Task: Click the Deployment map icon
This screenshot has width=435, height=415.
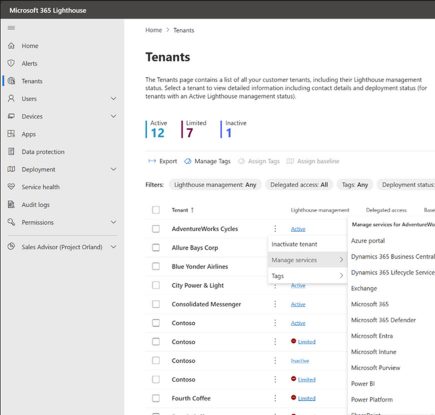Action: pyautogui.click(x=11, y=169)
